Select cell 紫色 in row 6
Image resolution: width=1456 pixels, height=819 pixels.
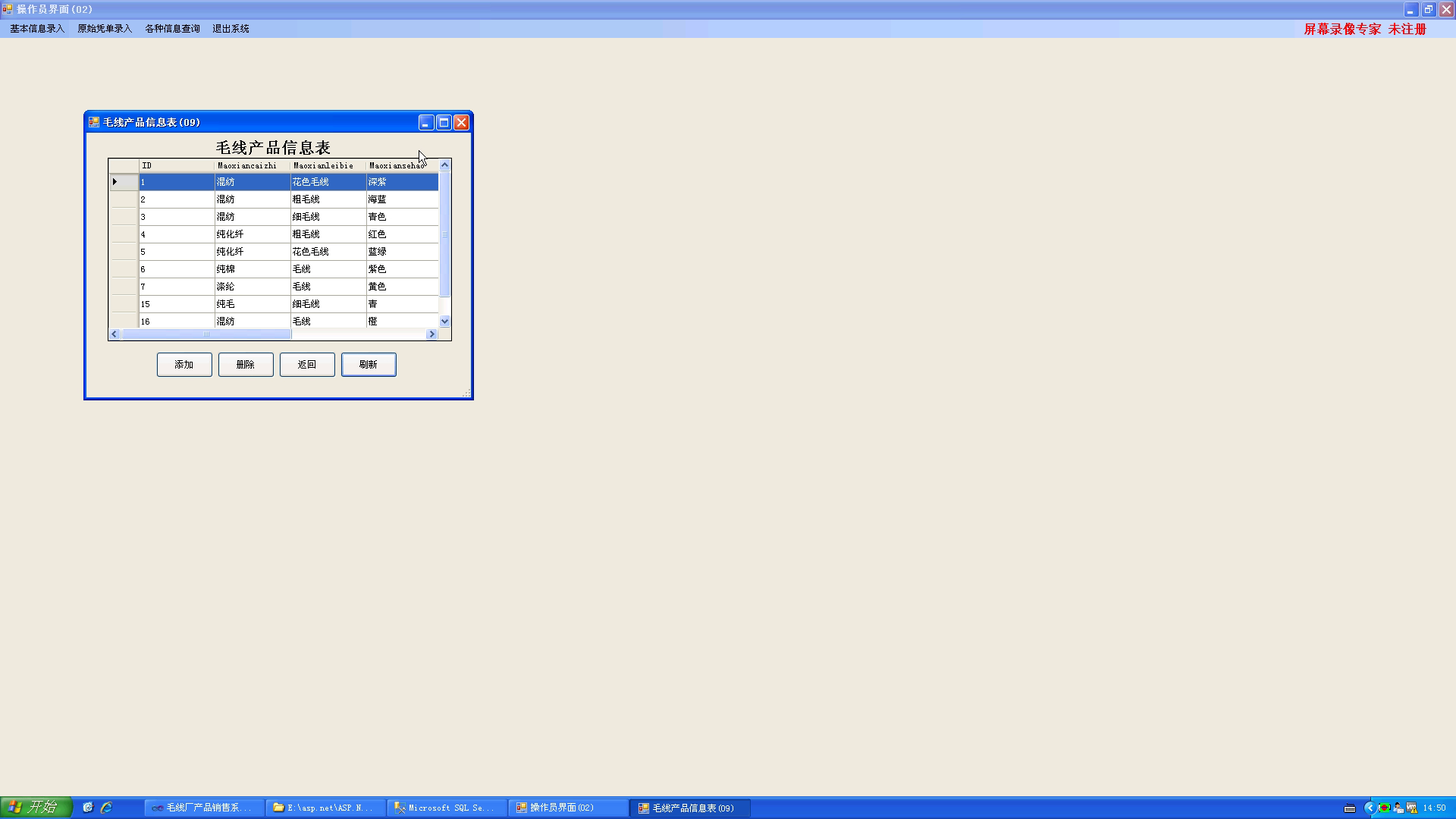[x=403, y=269]
